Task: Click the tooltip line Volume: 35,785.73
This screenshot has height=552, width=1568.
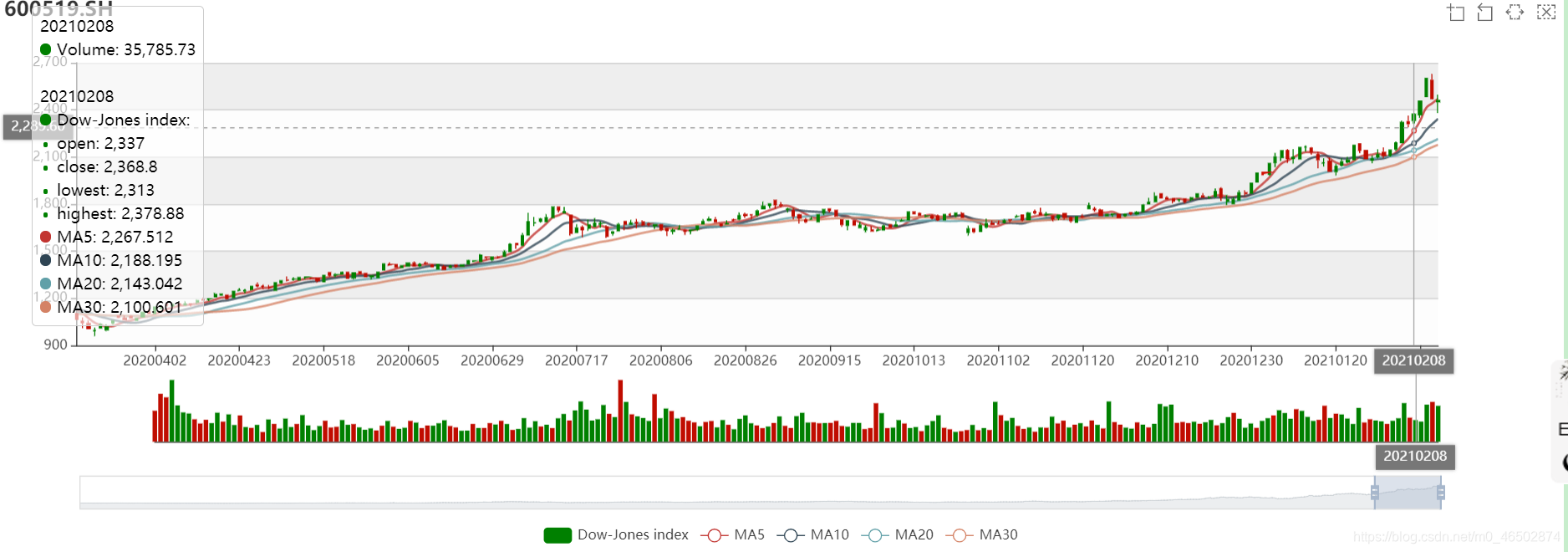Action: 118,49
